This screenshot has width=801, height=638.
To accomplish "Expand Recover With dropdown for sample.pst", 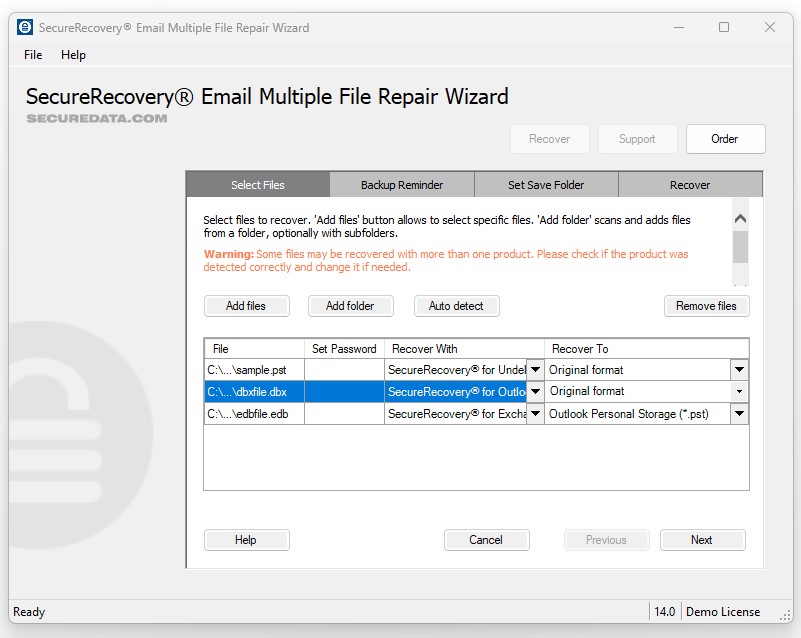I will coord(535,370).
